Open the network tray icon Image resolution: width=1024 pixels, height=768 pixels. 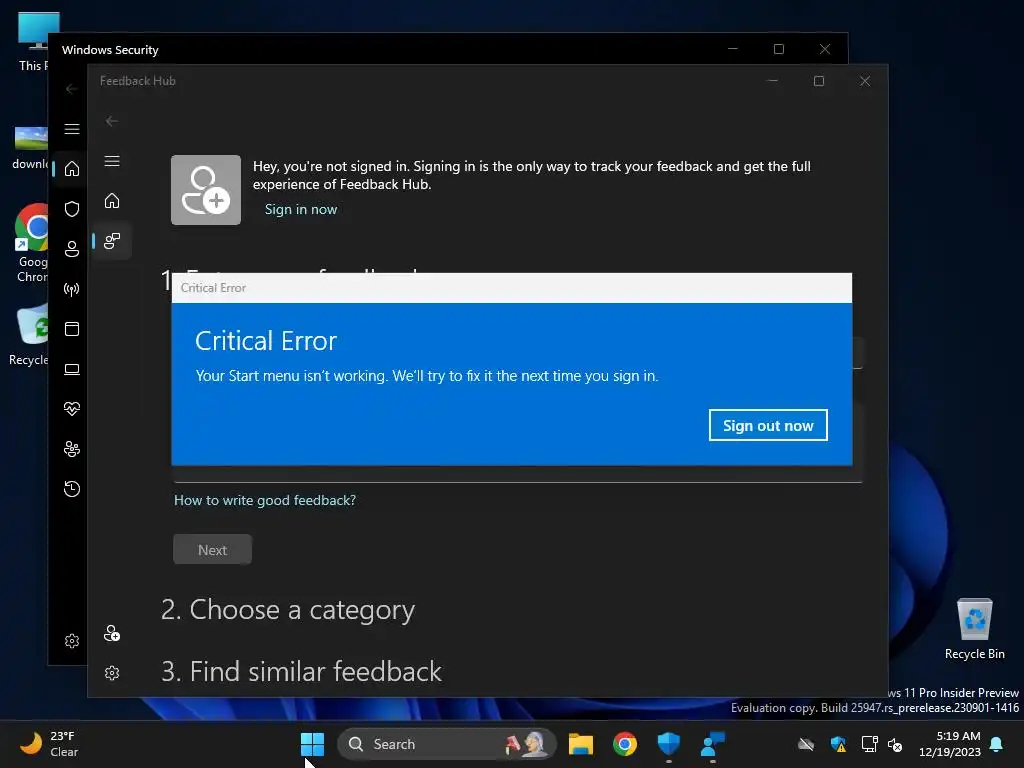coord(870,744)
